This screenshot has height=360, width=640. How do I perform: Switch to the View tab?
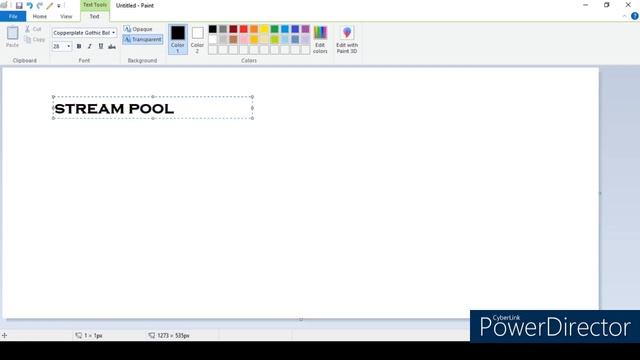click(x=66, y=16)
